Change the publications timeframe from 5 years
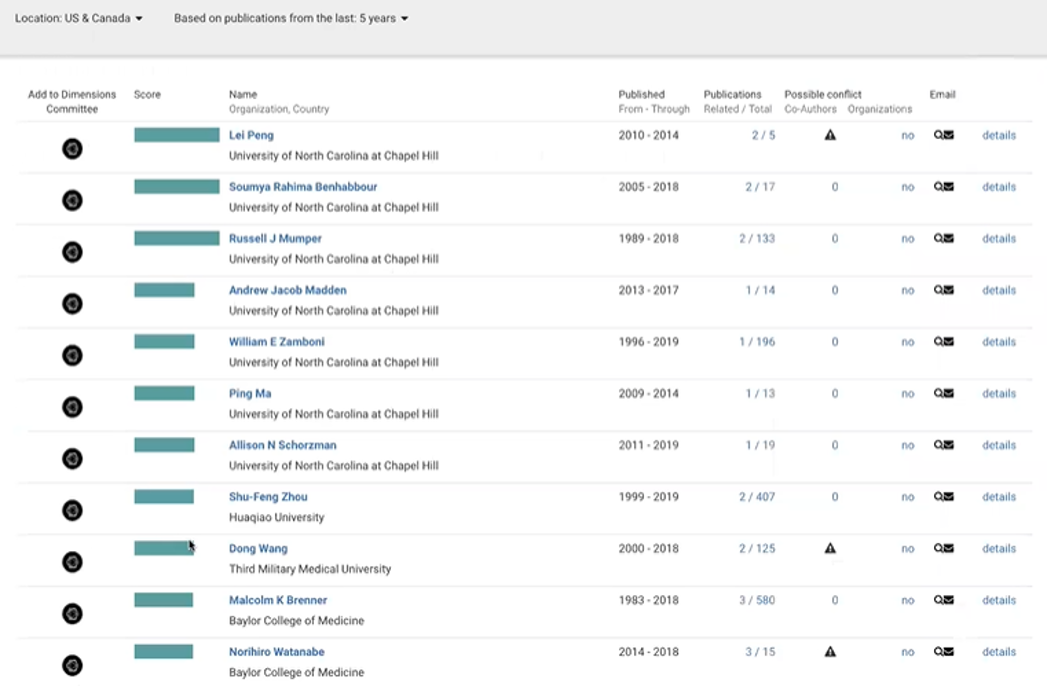 [x=290, y=17]
